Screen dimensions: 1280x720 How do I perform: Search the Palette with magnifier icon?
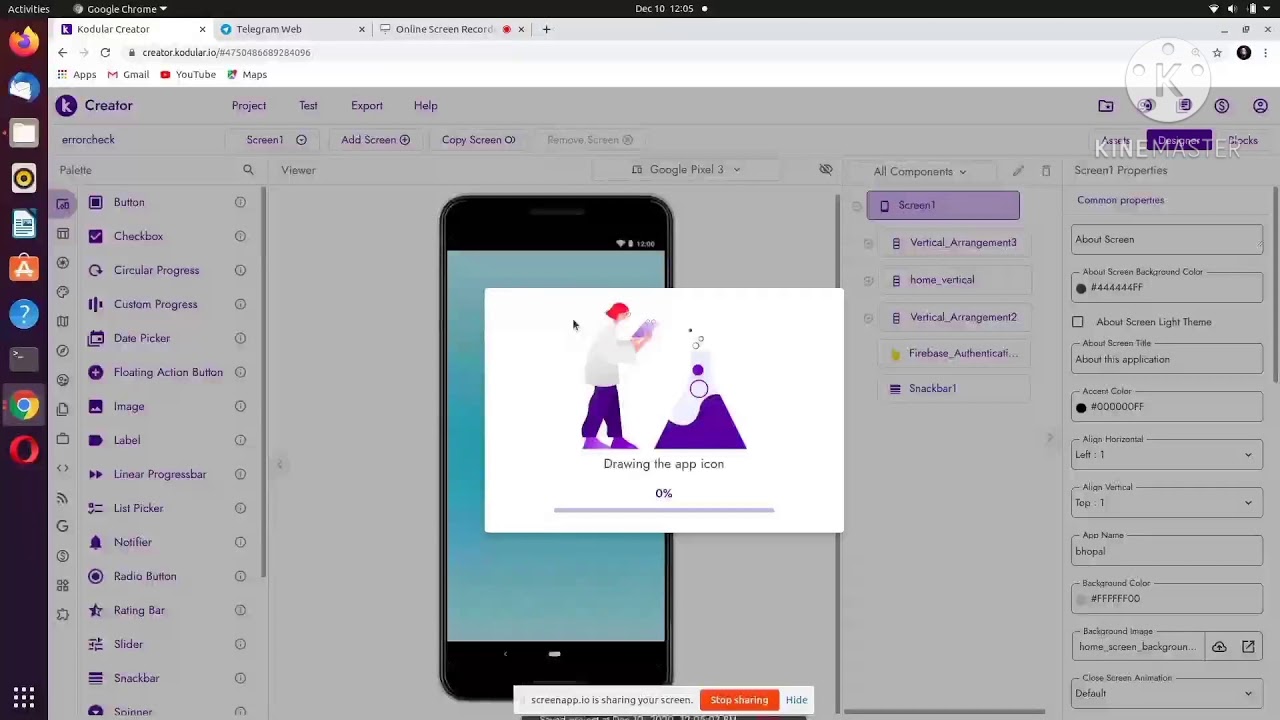[248, 170]
